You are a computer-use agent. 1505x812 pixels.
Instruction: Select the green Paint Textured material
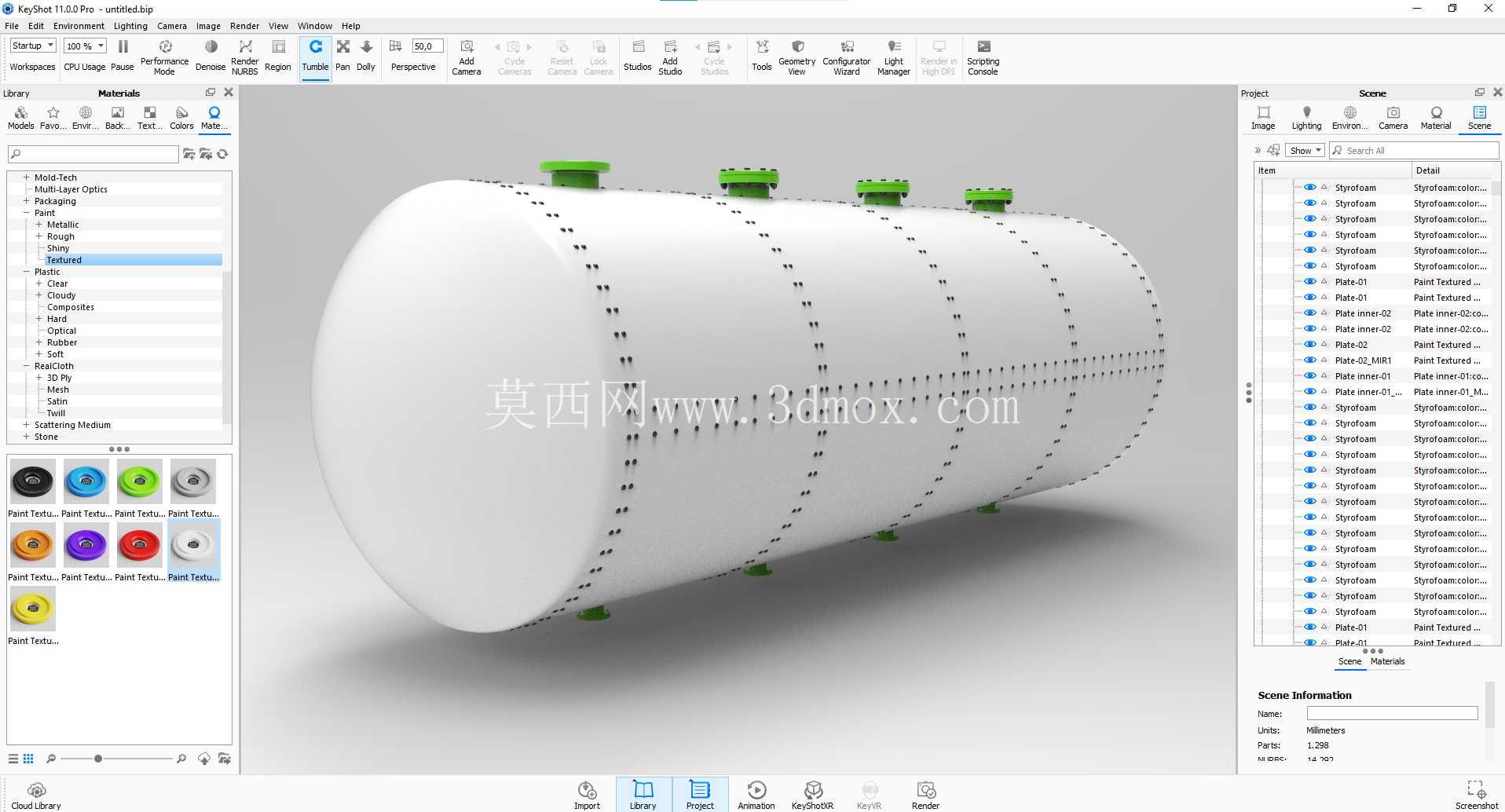click(140, 488)
